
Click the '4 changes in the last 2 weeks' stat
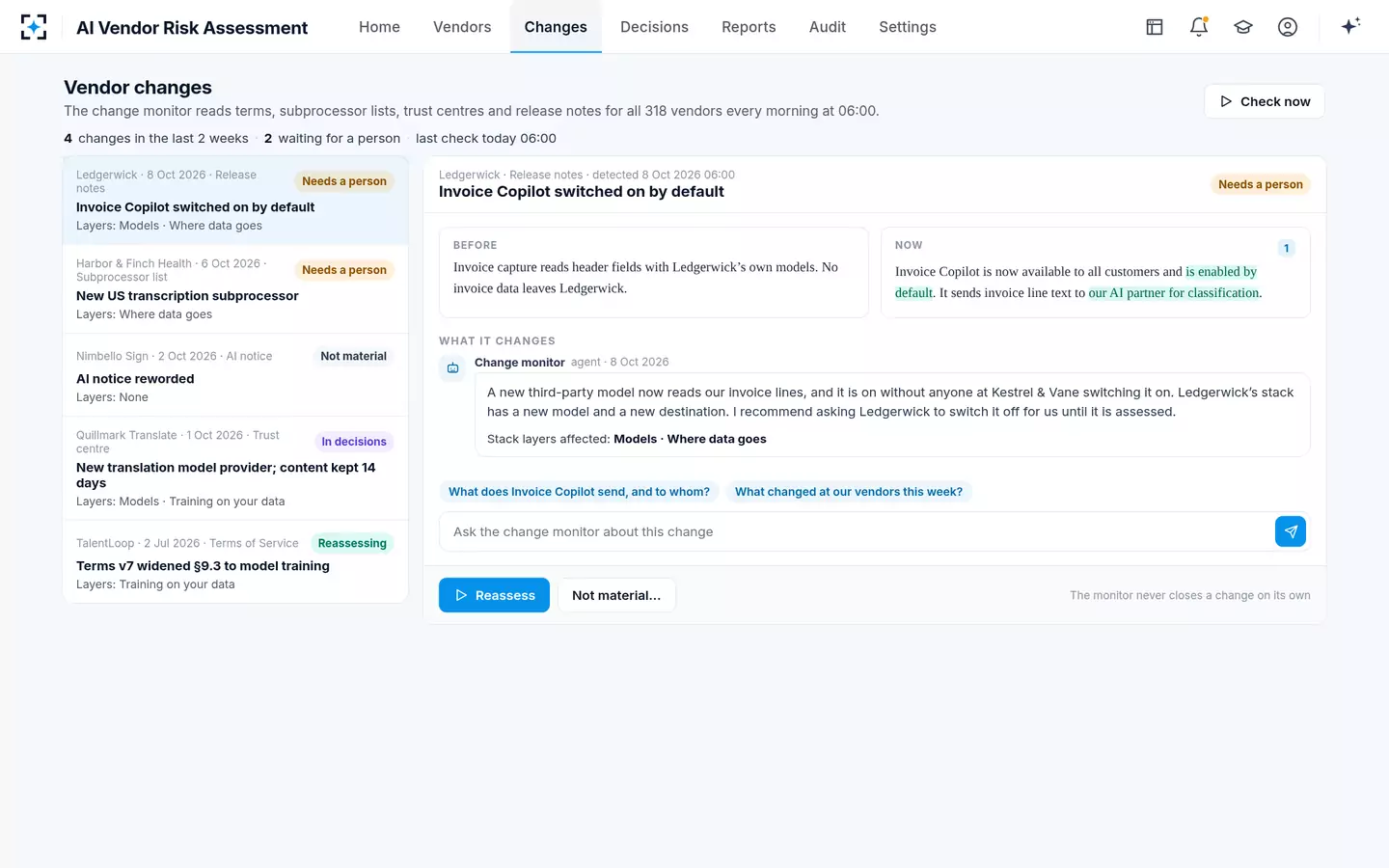point(156,138)
